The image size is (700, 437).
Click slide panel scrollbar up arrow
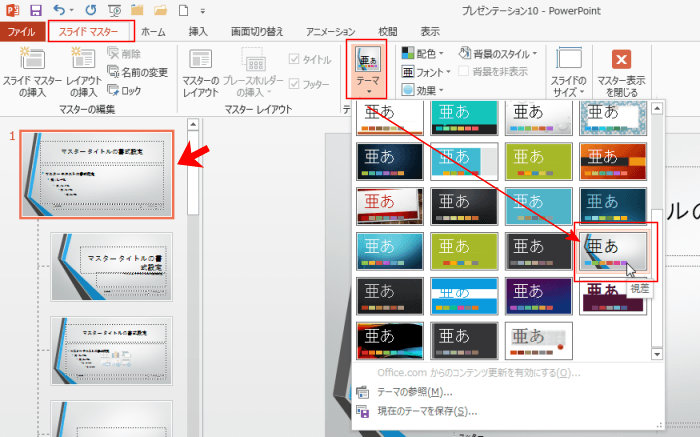pyautogui.click(x=193, y=124)
